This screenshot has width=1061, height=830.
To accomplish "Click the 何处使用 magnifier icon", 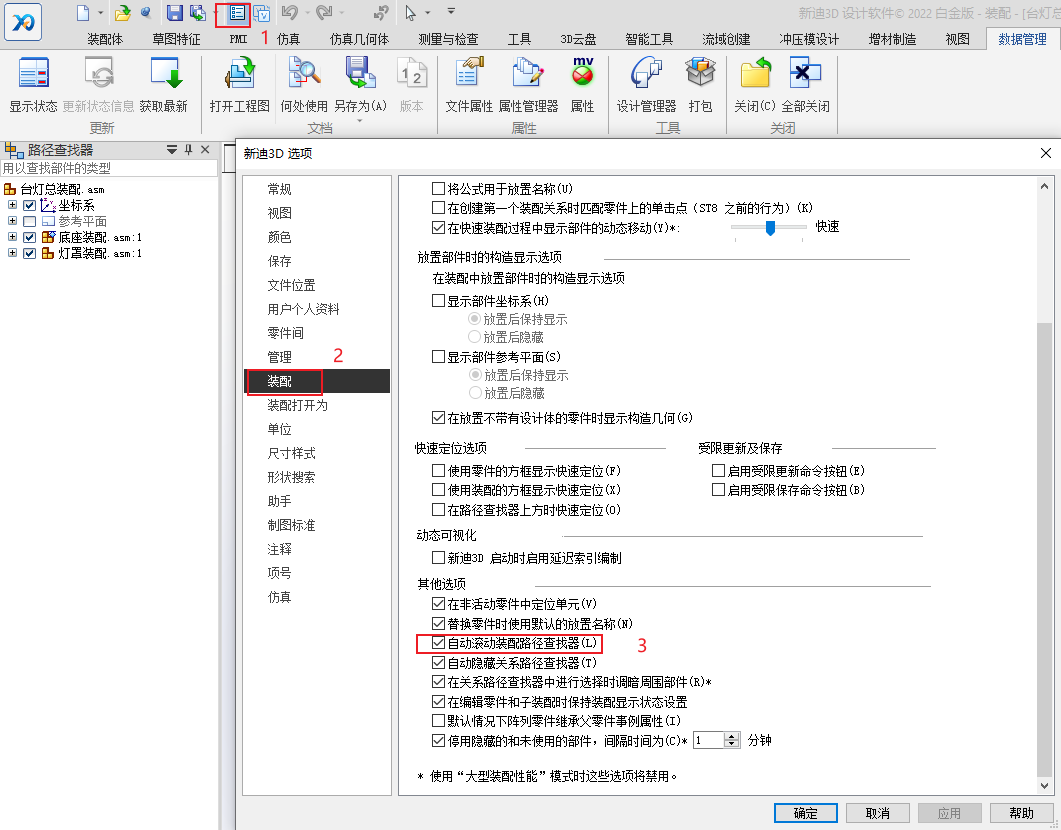I will pos(304,73).
